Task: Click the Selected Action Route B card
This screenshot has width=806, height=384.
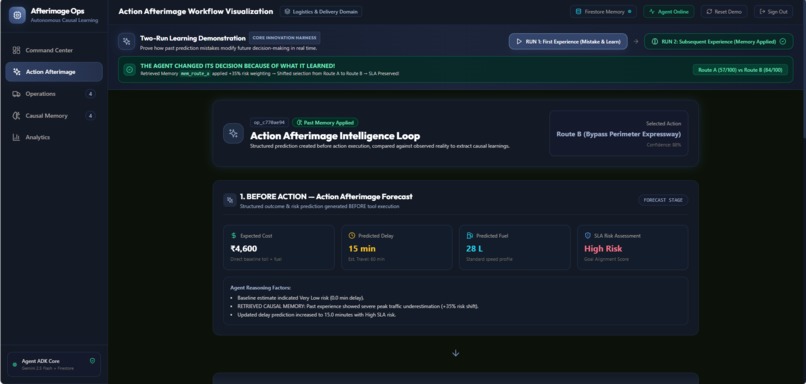Action: pyautogui.click(x=618, y=133)
